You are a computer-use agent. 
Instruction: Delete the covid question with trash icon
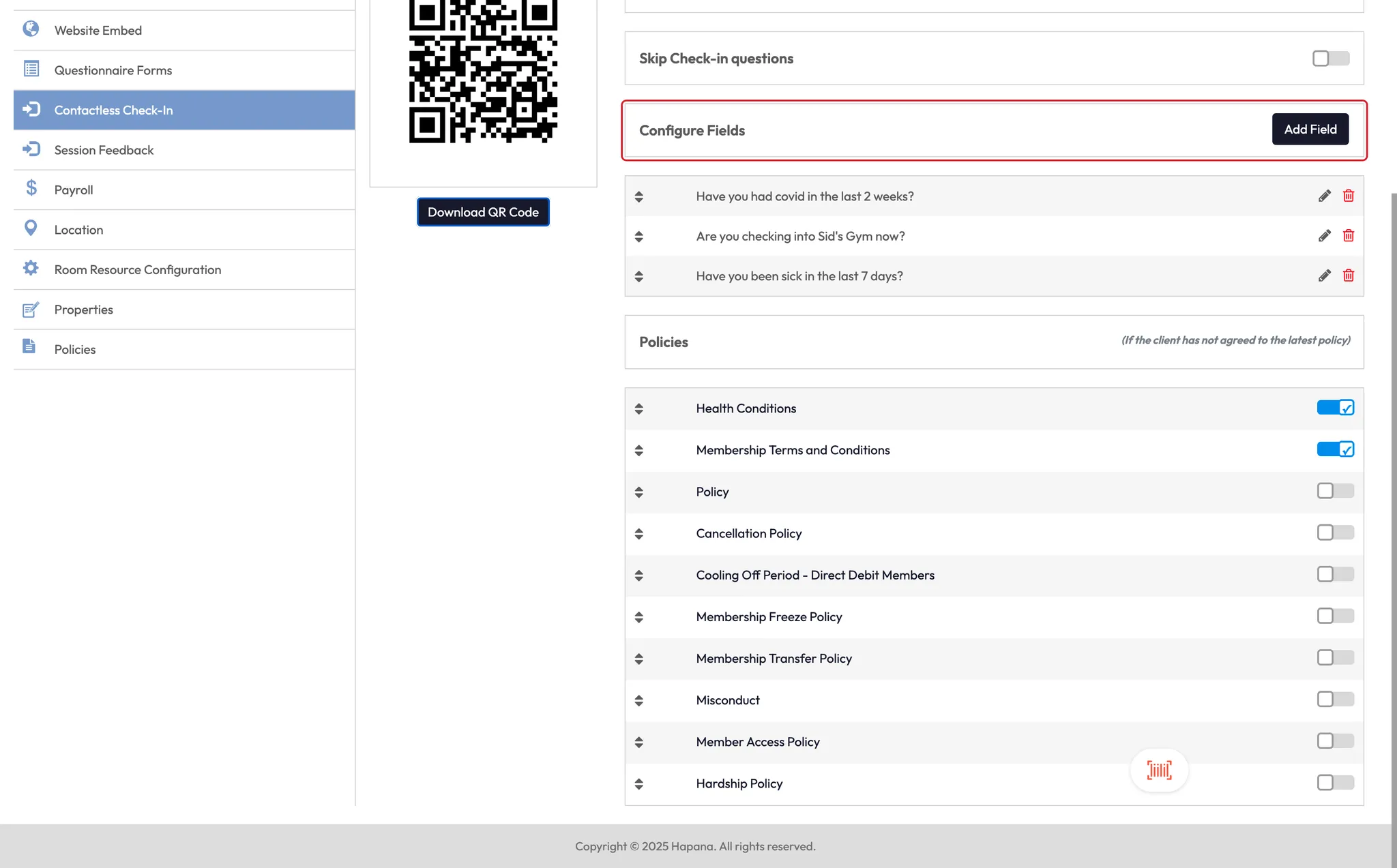tap(1348, 196)
